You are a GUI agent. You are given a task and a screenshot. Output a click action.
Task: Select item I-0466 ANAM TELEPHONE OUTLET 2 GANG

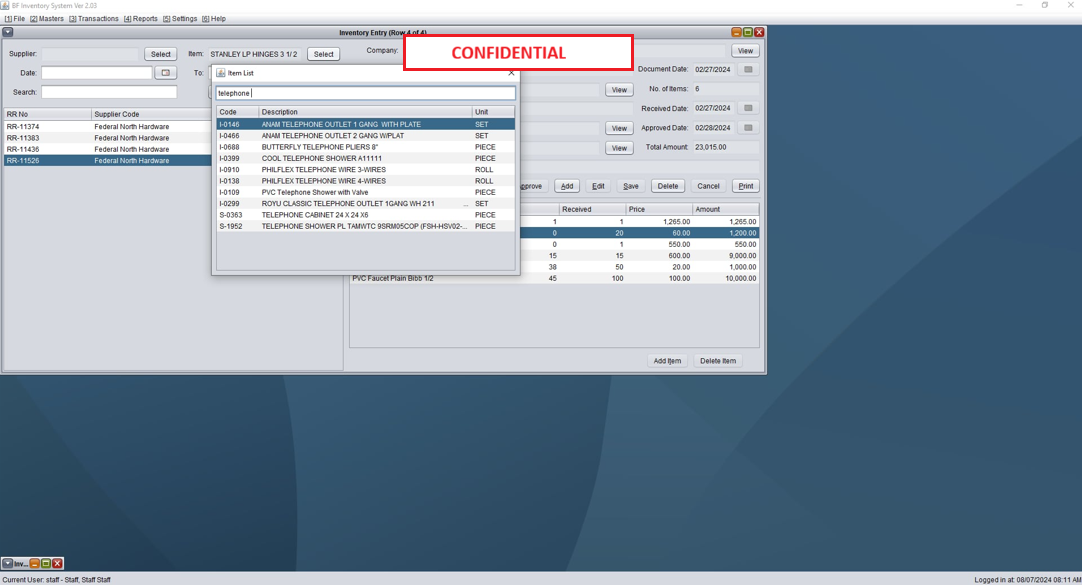tap(366, 136)
